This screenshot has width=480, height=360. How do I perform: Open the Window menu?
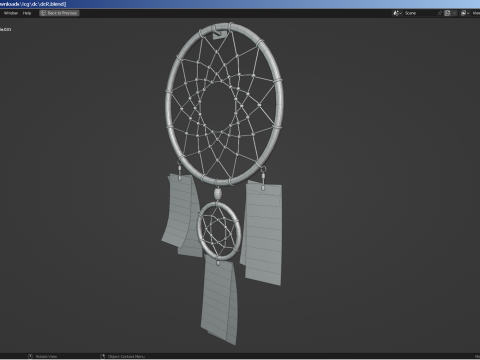pyautogui.click(x=11, y=13)
